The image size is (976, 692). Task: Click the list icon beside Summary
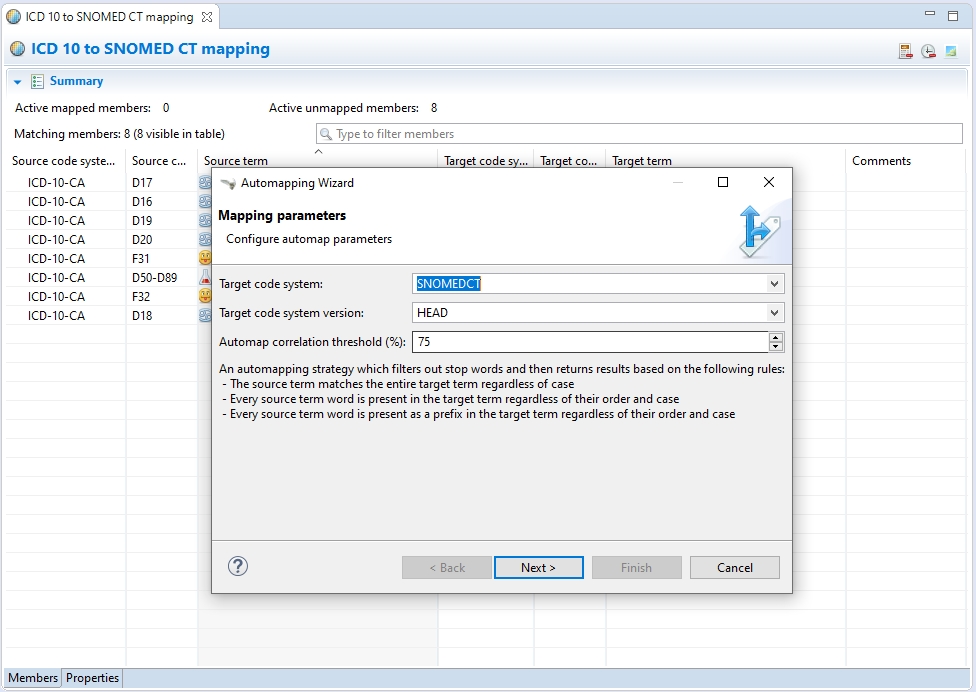click(37, 81)
